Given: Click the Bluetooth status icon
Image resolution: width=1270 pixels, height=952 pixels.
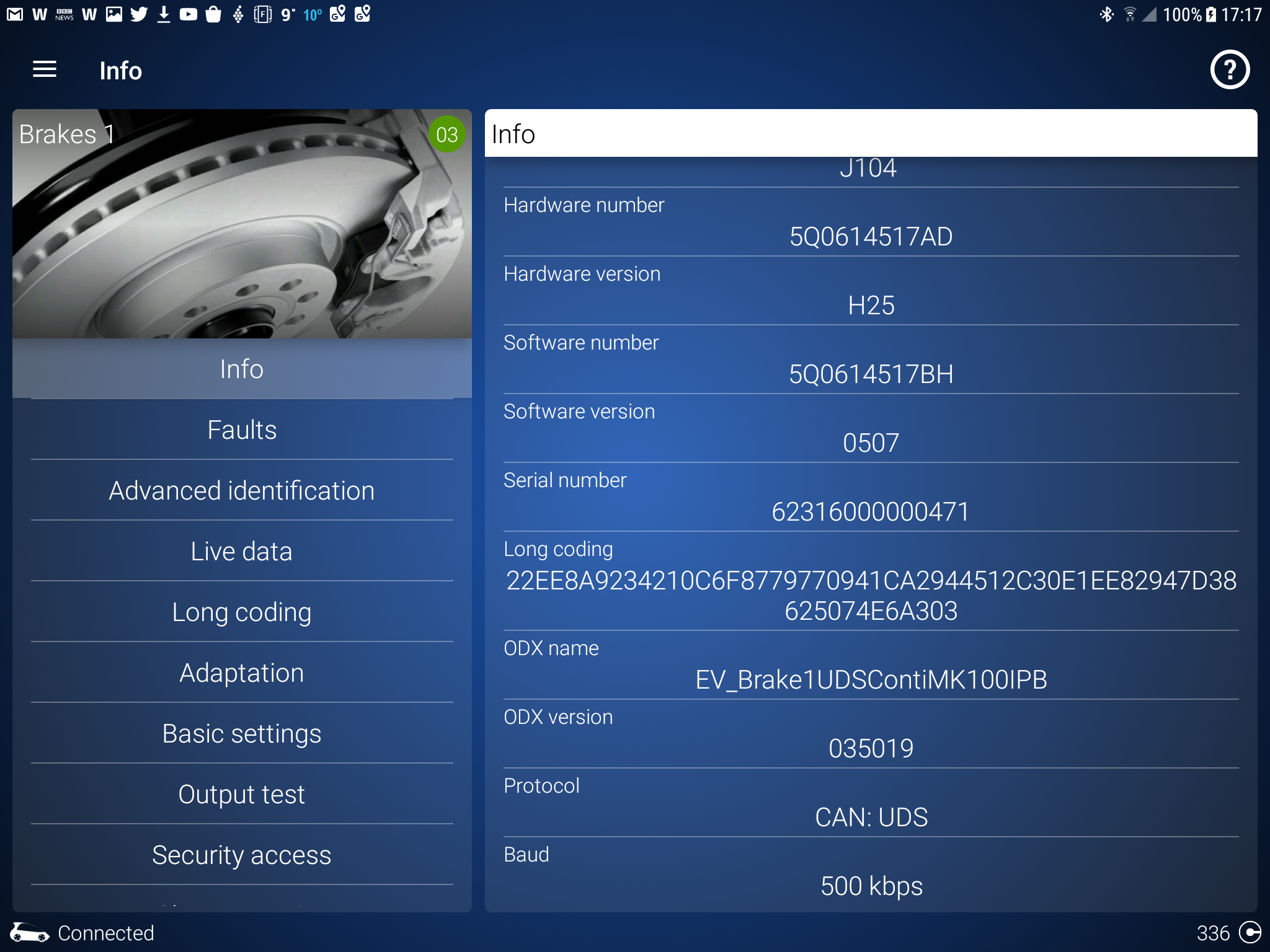Looking at the screenshot, I should pos(1106,14).
